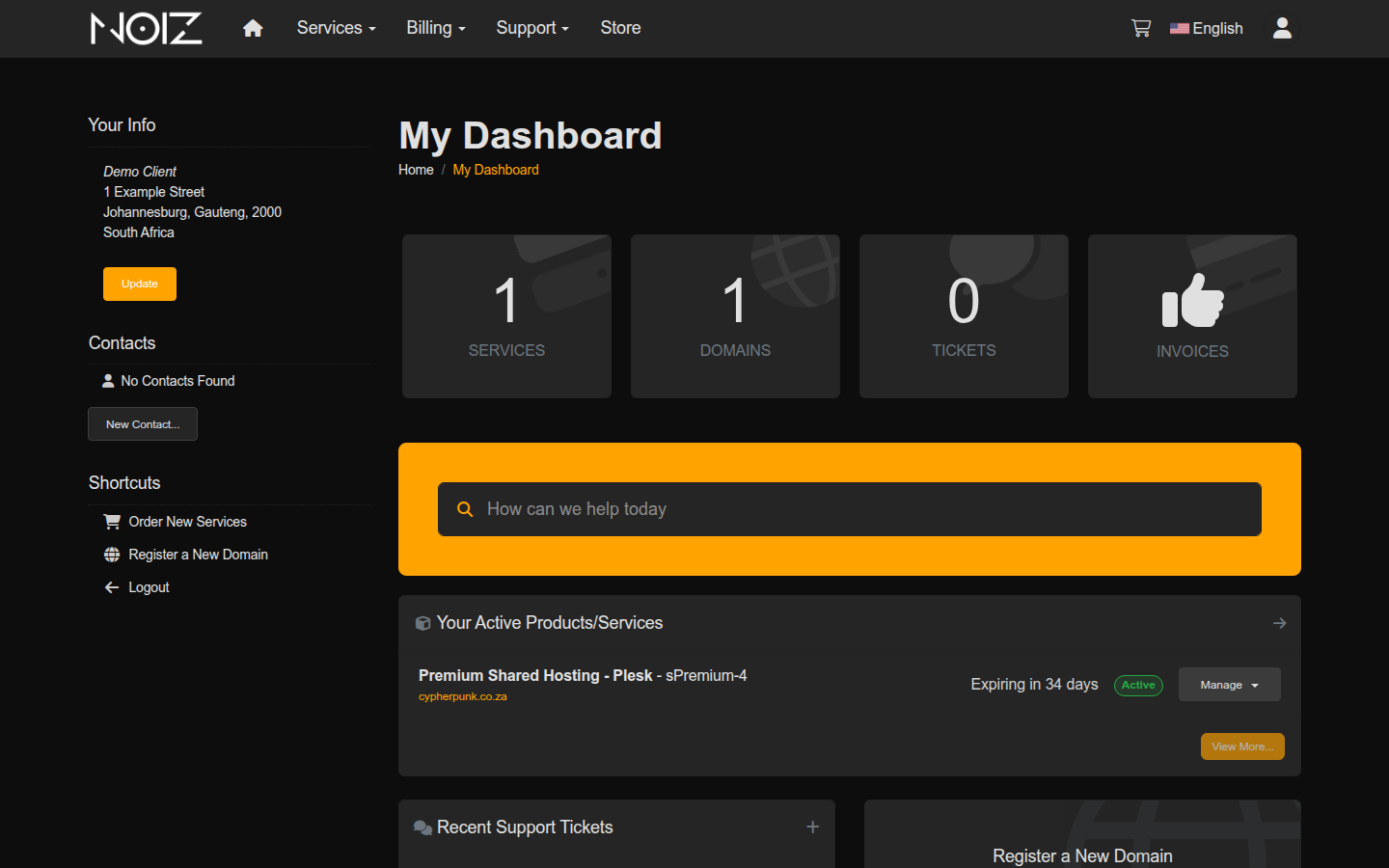Click the Demo Client name text
Screen dimensions: 1389x868
coord(140,172)
